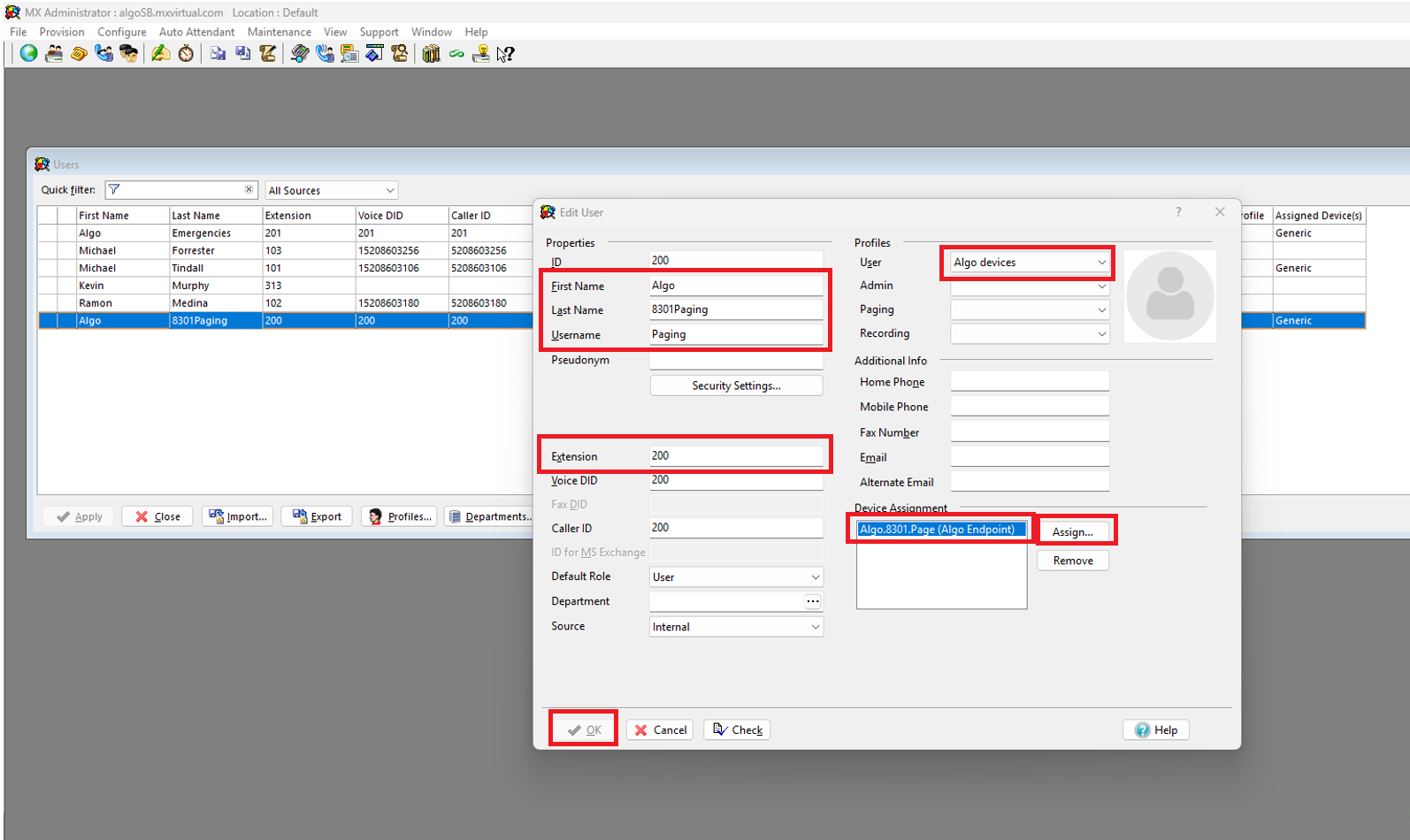Click the light bulb toolbar icon
Image resolution: width=1410 pixels, height=840 pixels.
tap(481, 54)
